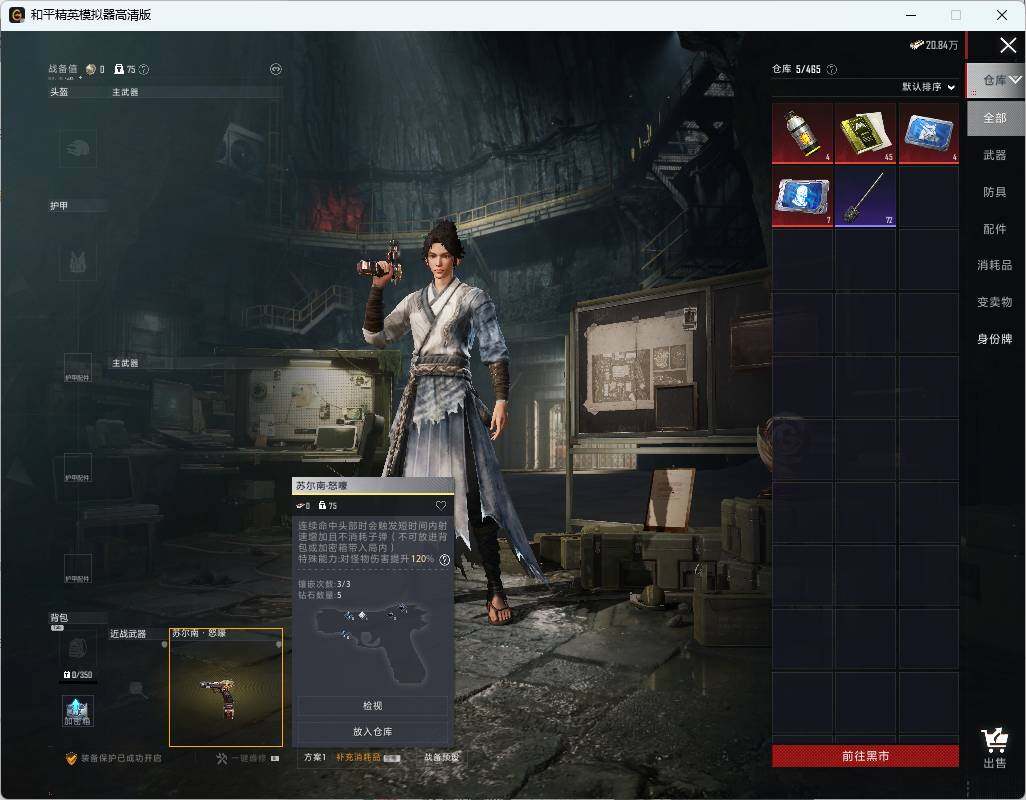Click the help icon next to 战备值 75
Image resolution: width=1026 pixels, height=800 pixels.
[144, 69]
